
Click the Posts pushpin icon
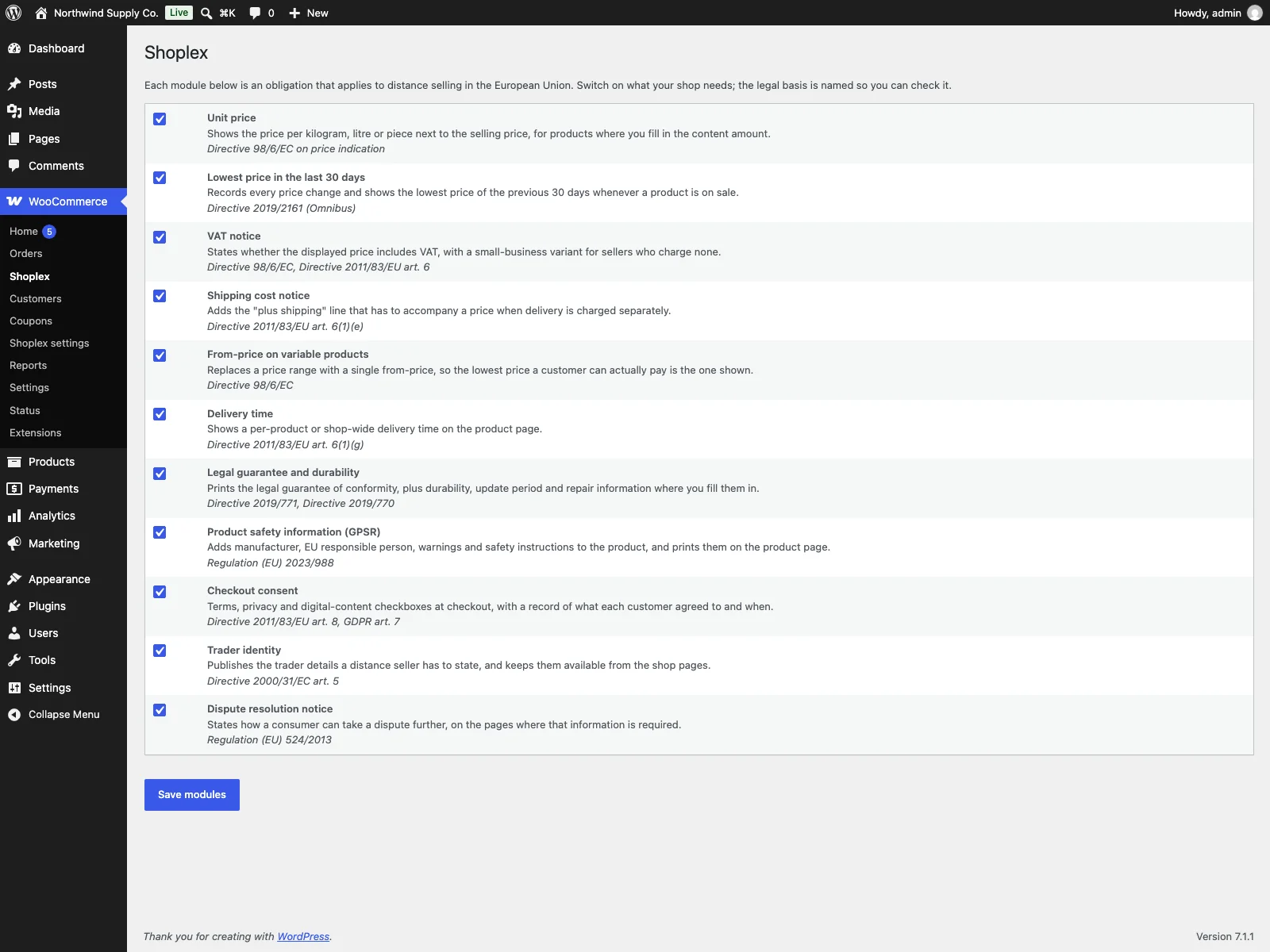coord(14,84)
